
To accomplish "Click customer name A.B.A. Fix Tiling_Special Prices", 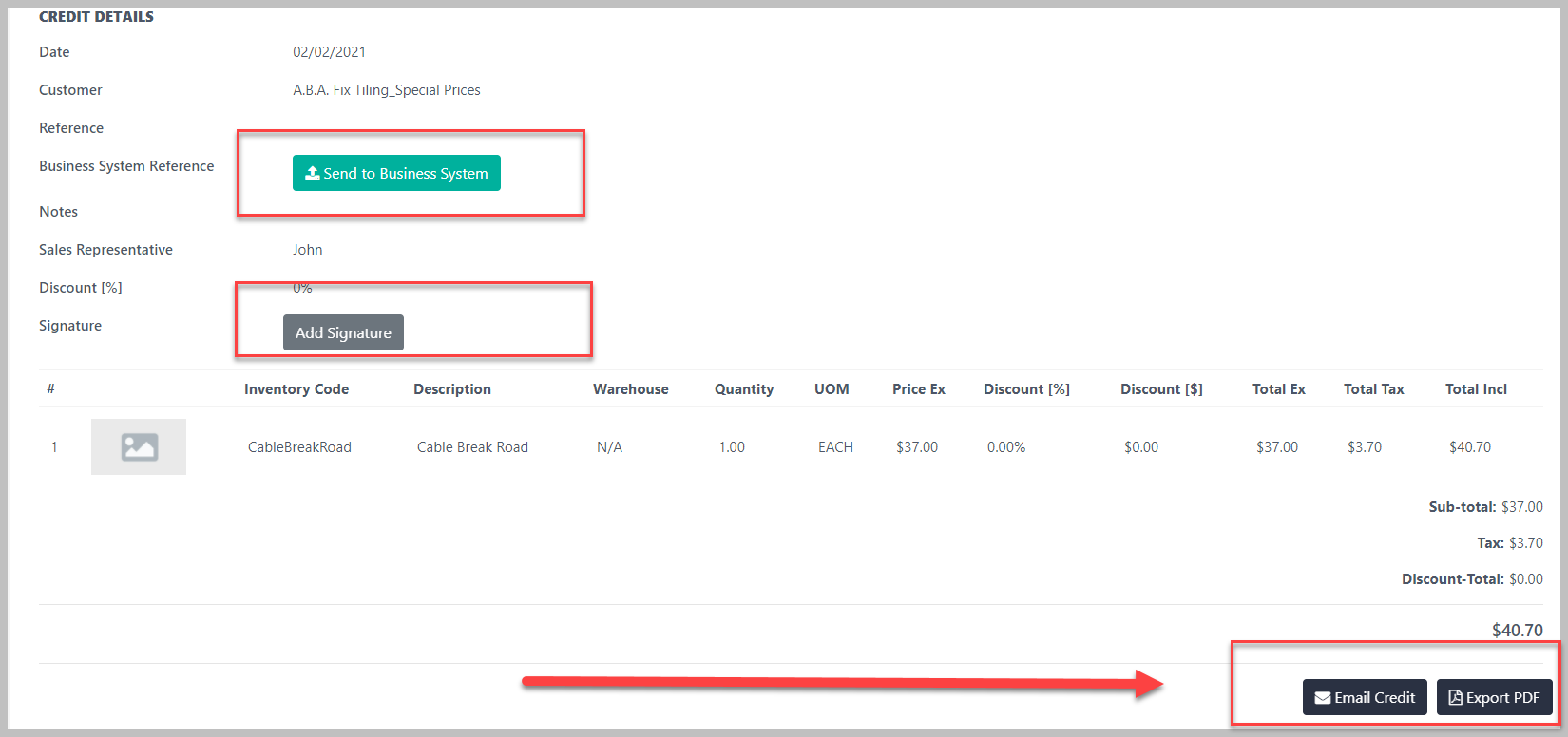I will pos(387,90).
